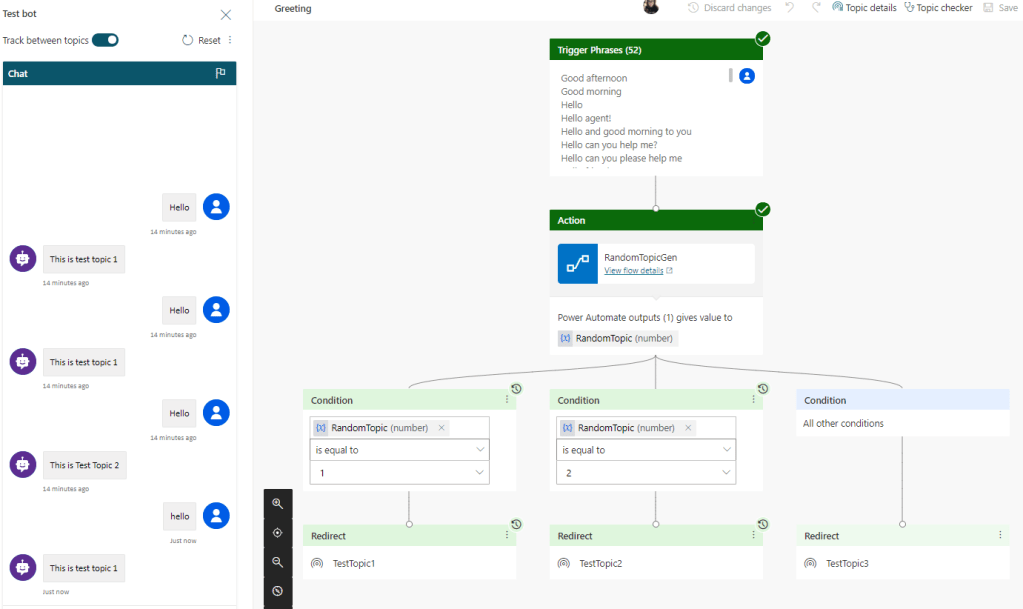Open the value dropdown showing 1
Viewport: 1023px width, 609px height.
click(x=400, y=473)
